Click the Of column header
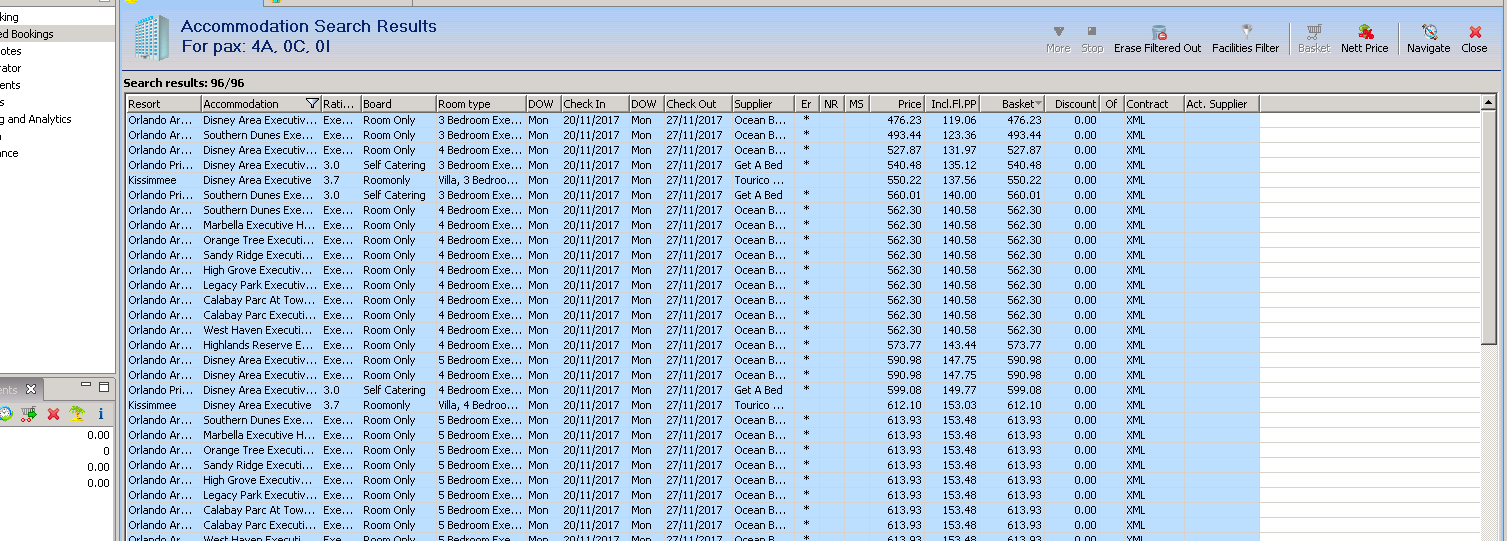Image resolution: width=1507 pixels, height=541 pixels. 1111,104
